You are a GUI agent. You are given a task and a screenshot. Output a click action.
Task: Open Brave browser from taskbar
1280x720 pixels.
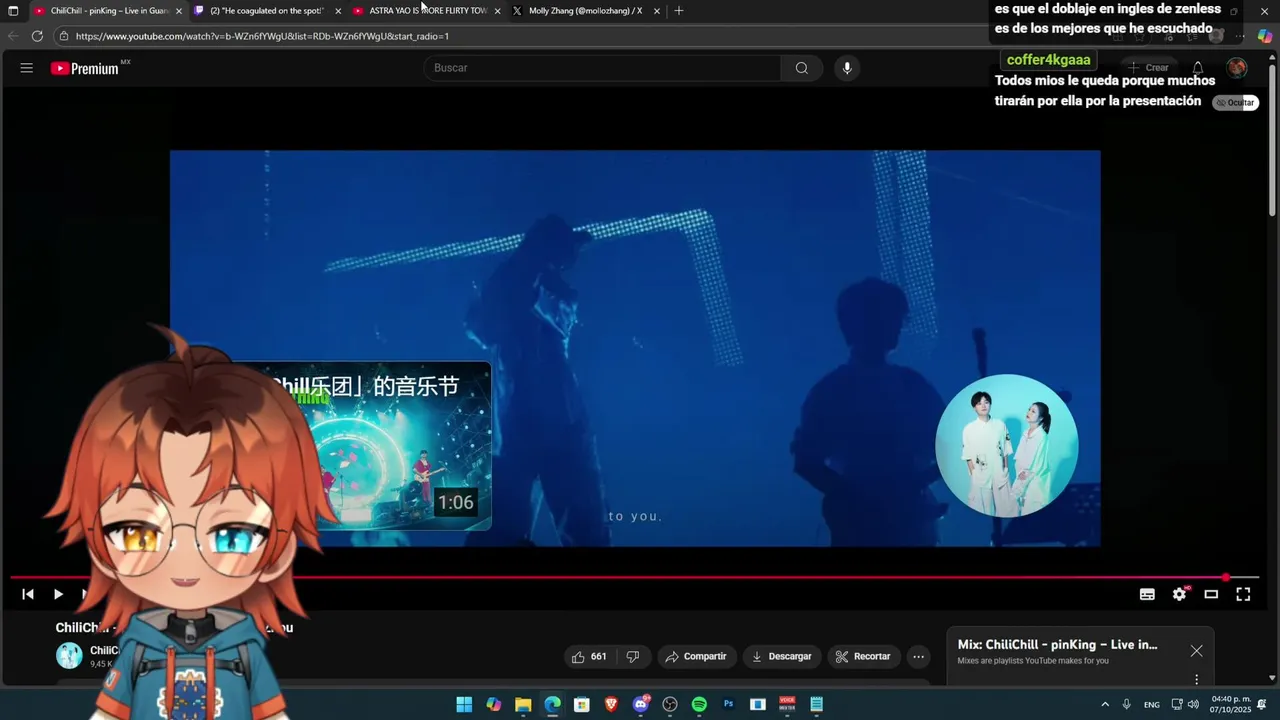[x=611, y=704]
